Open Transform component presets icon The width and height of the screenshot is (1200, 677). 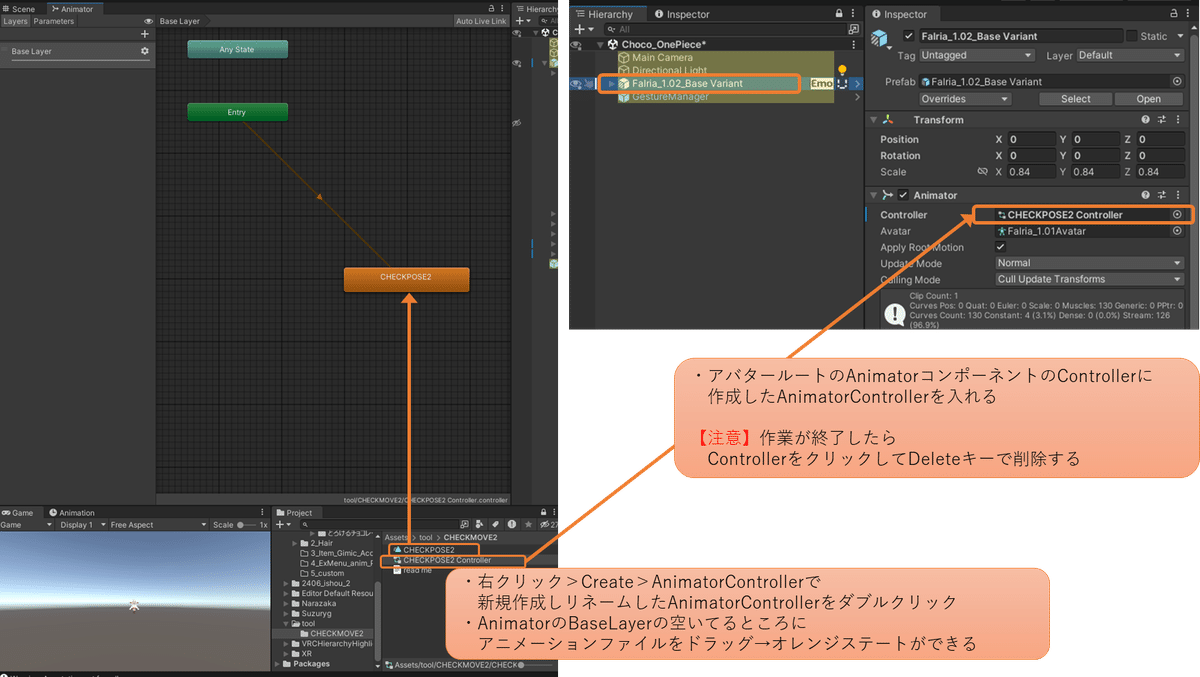tap(1162, 120)
